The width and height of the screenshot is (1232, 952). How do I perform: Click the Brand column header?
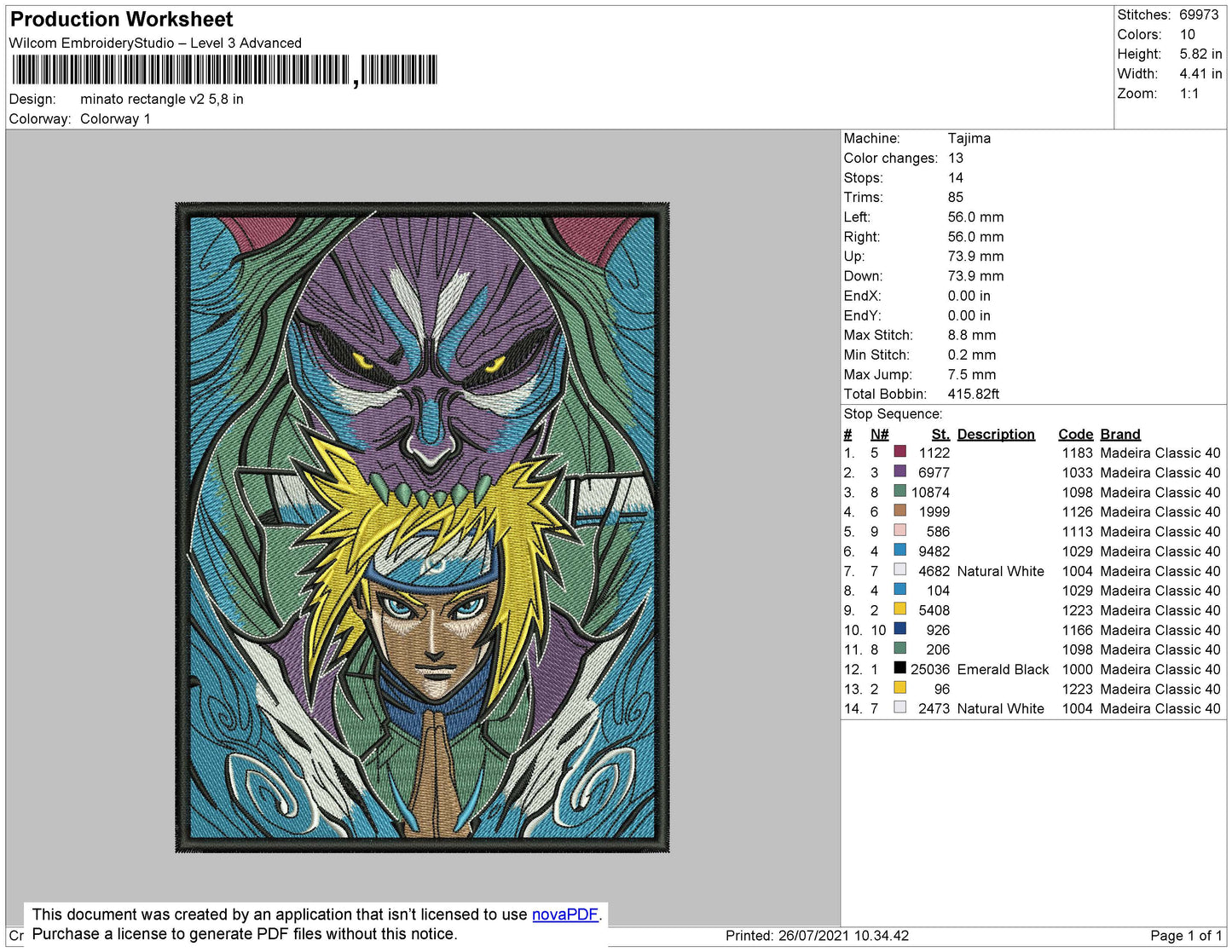coord(1120,434)
